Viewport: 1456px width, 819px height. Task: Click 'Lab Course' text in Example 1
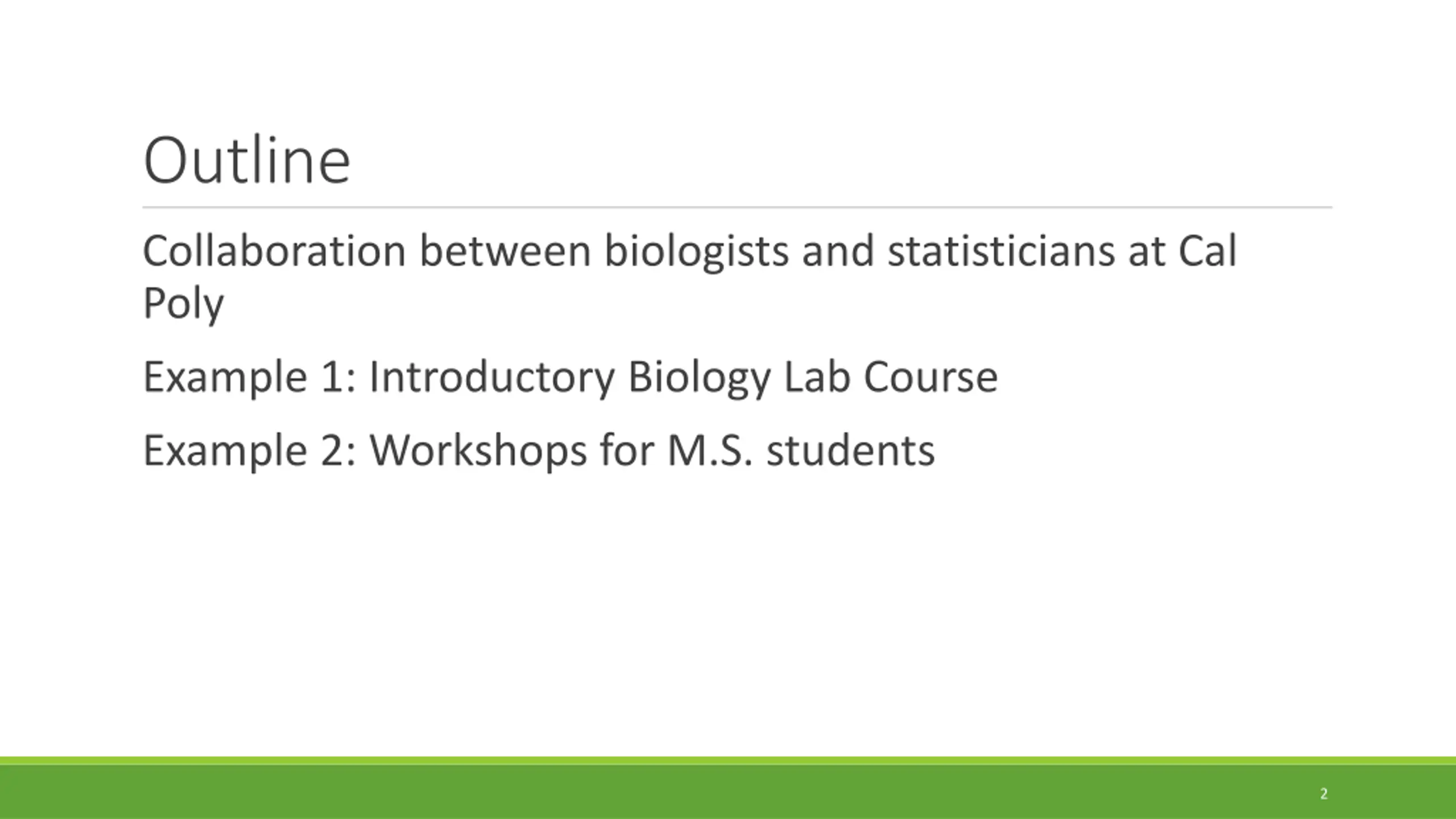[x=891, y=377]
